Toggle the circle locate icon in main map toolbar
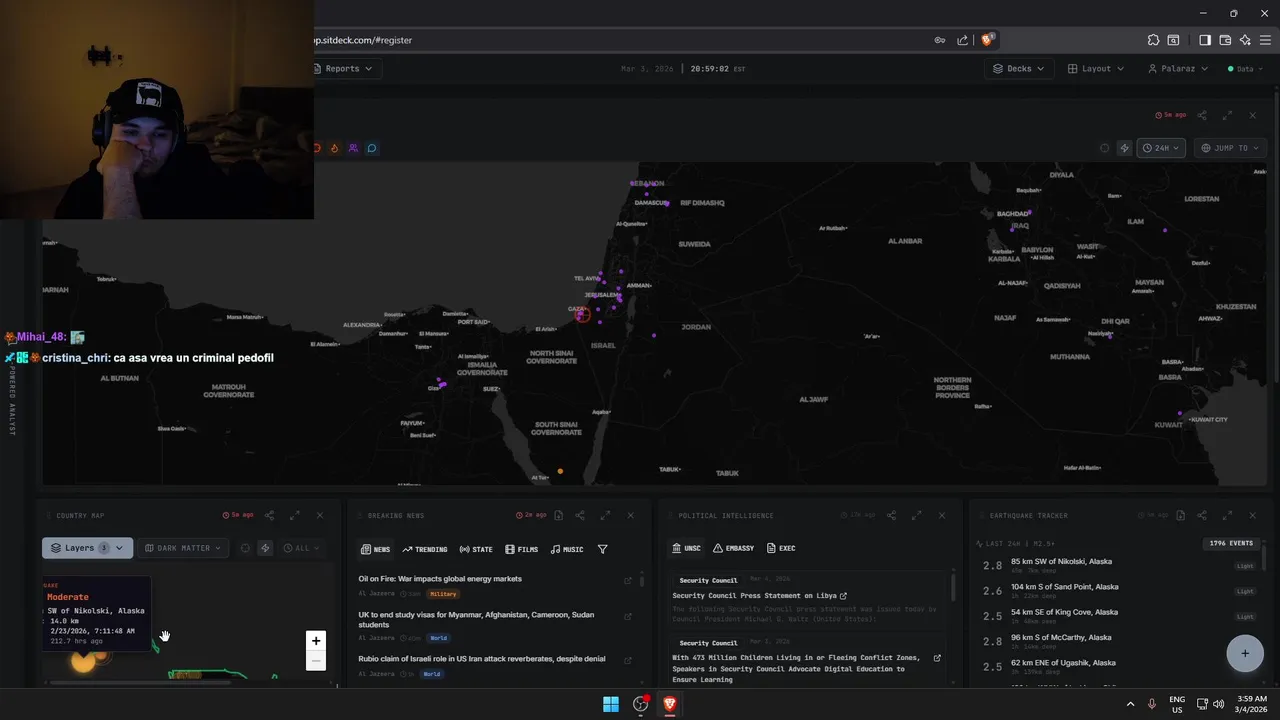Image resolution: width=1280 pixels, height=720 pixels. click(x=1104, y=148)
